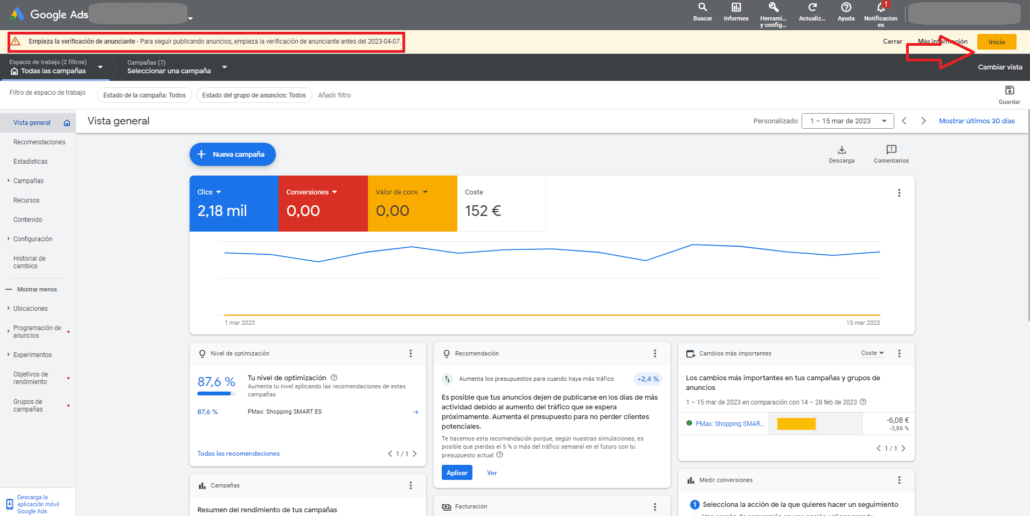Click the Ayuda help icon
The width and height of the screenshot is (1030, 516).
[846, 8]
